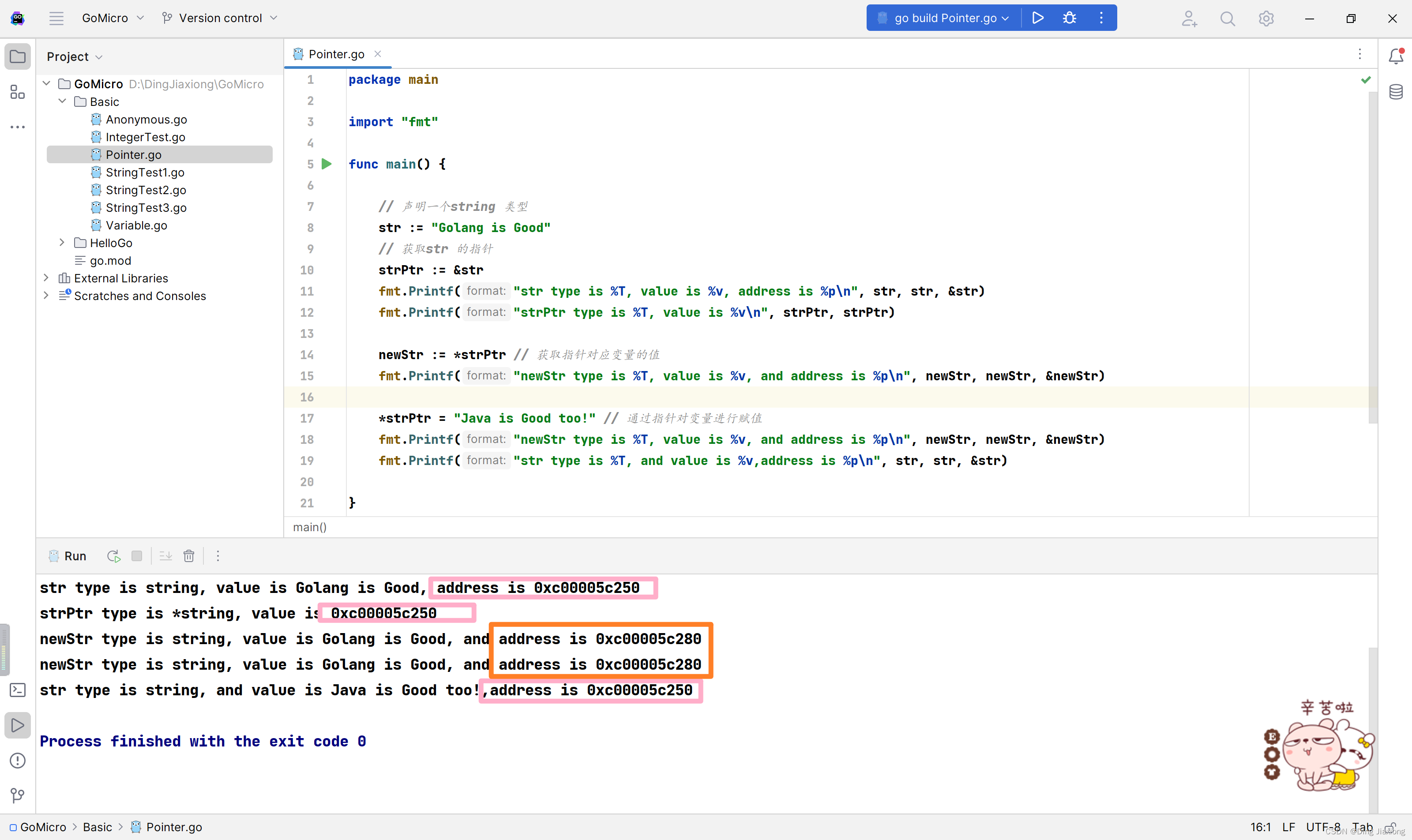This screenshot has height=840, width=1412.
Task: Toggle the Project tool window folder button
Action: click(18, 56)
